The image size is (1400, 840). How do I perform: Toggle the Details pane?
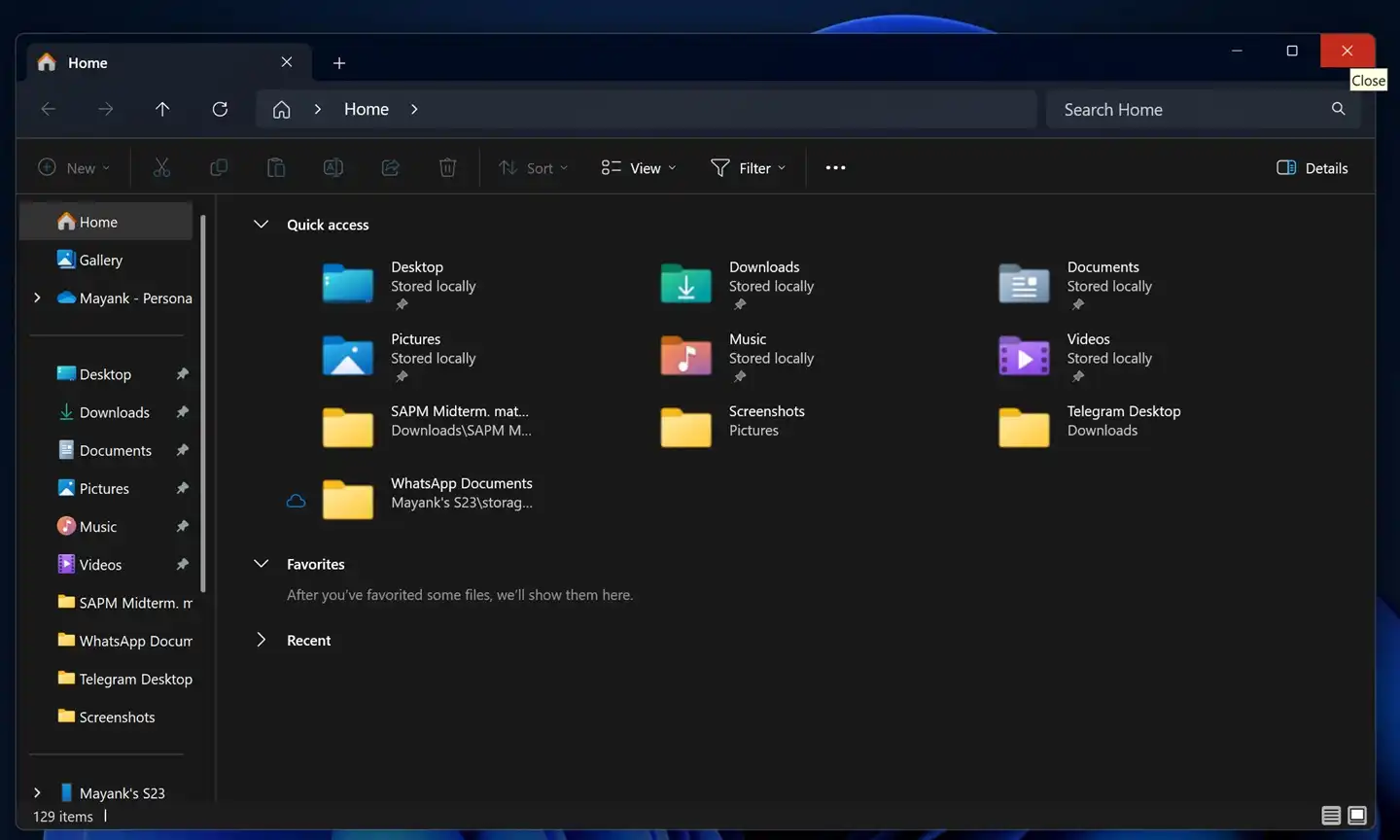pos(1312,167)
